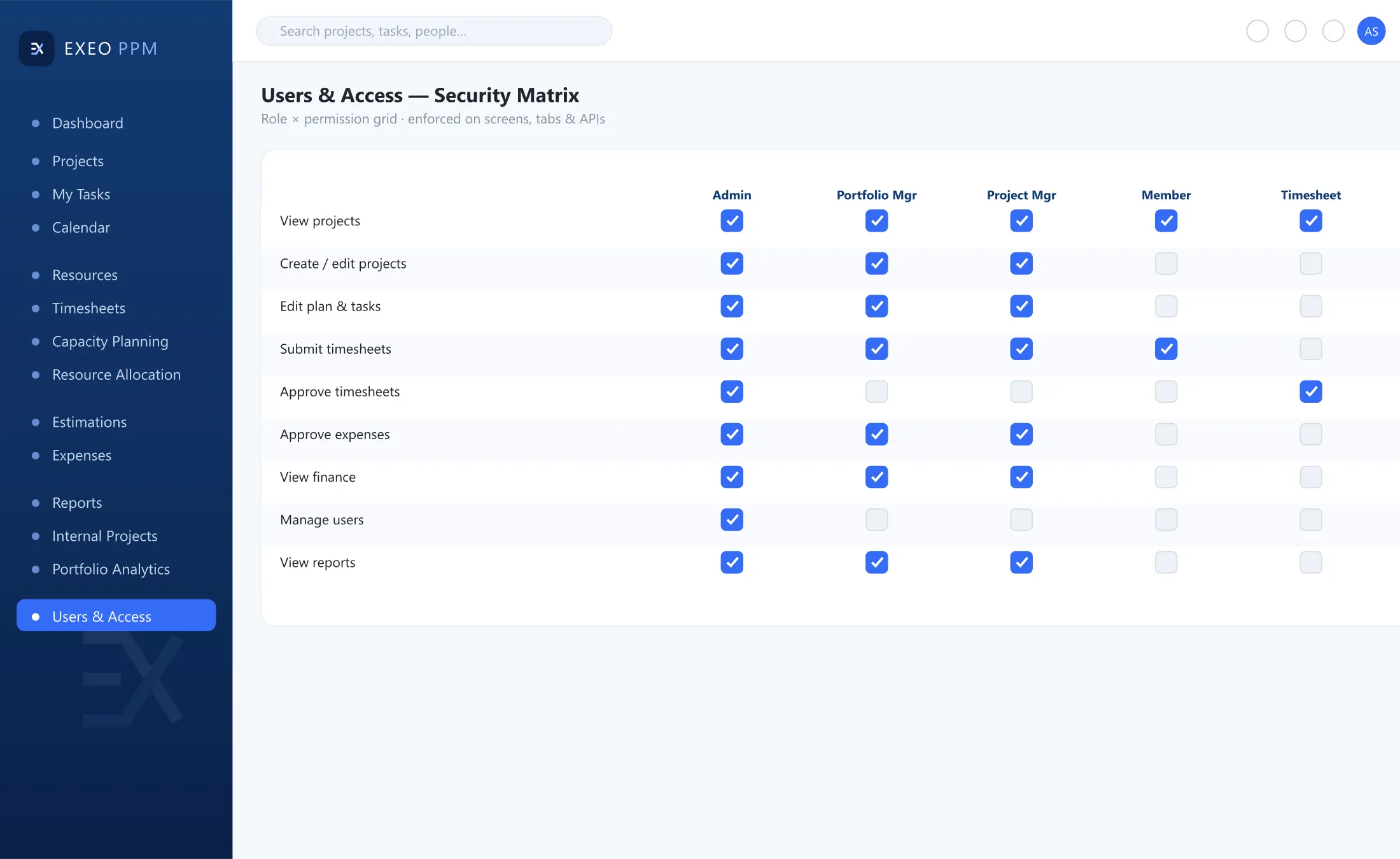Enable Approve expenses for Member
Image resolution: width=1400 pixels, height=859 pixels.
point(1166,434)
